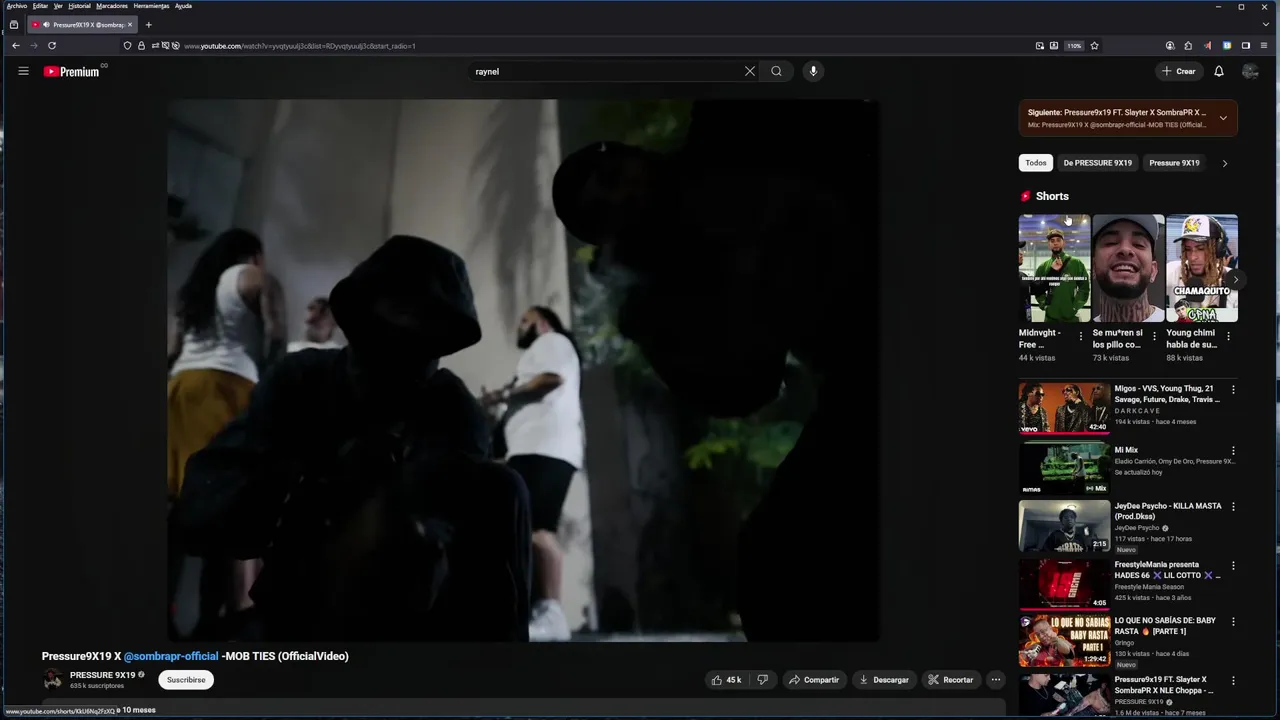Open the Herramientas menu

[151, 6]
